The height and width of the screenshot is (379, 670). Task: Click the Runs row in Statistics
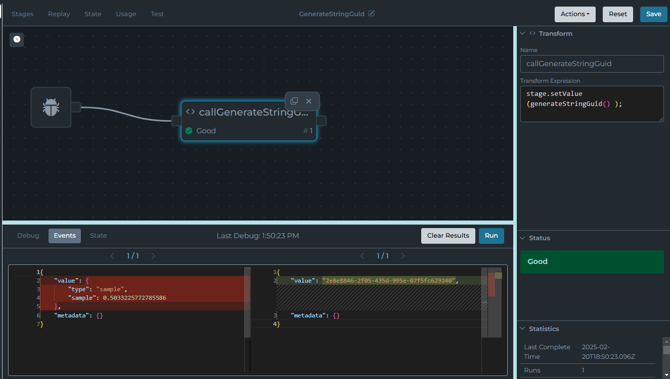point(590,370)
